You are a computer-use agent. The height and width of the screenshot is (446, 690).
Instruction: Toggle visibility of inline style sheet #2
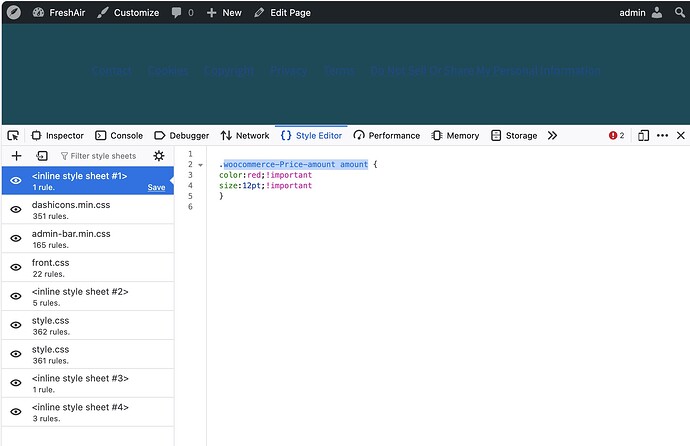point(16,296)
